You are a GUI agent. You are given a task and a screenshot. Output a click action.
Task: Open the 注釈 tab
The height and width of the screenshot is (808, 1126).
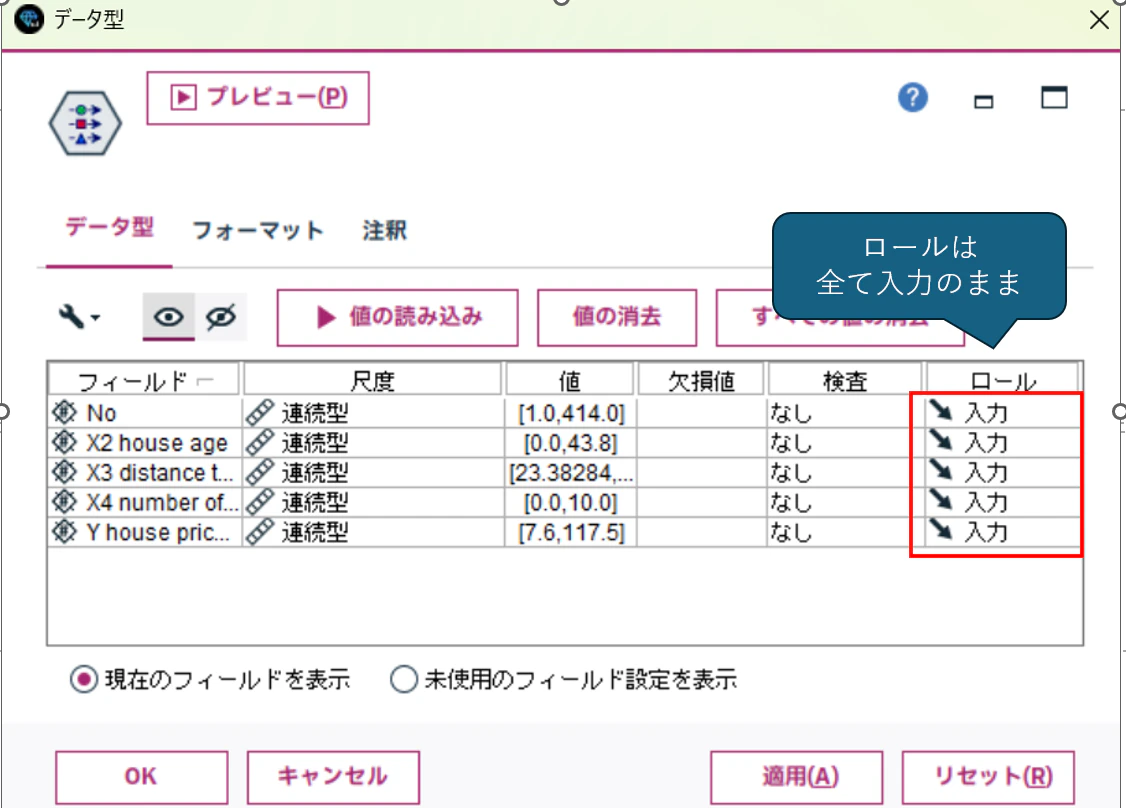pyautogui.click(x=385, y=231)
